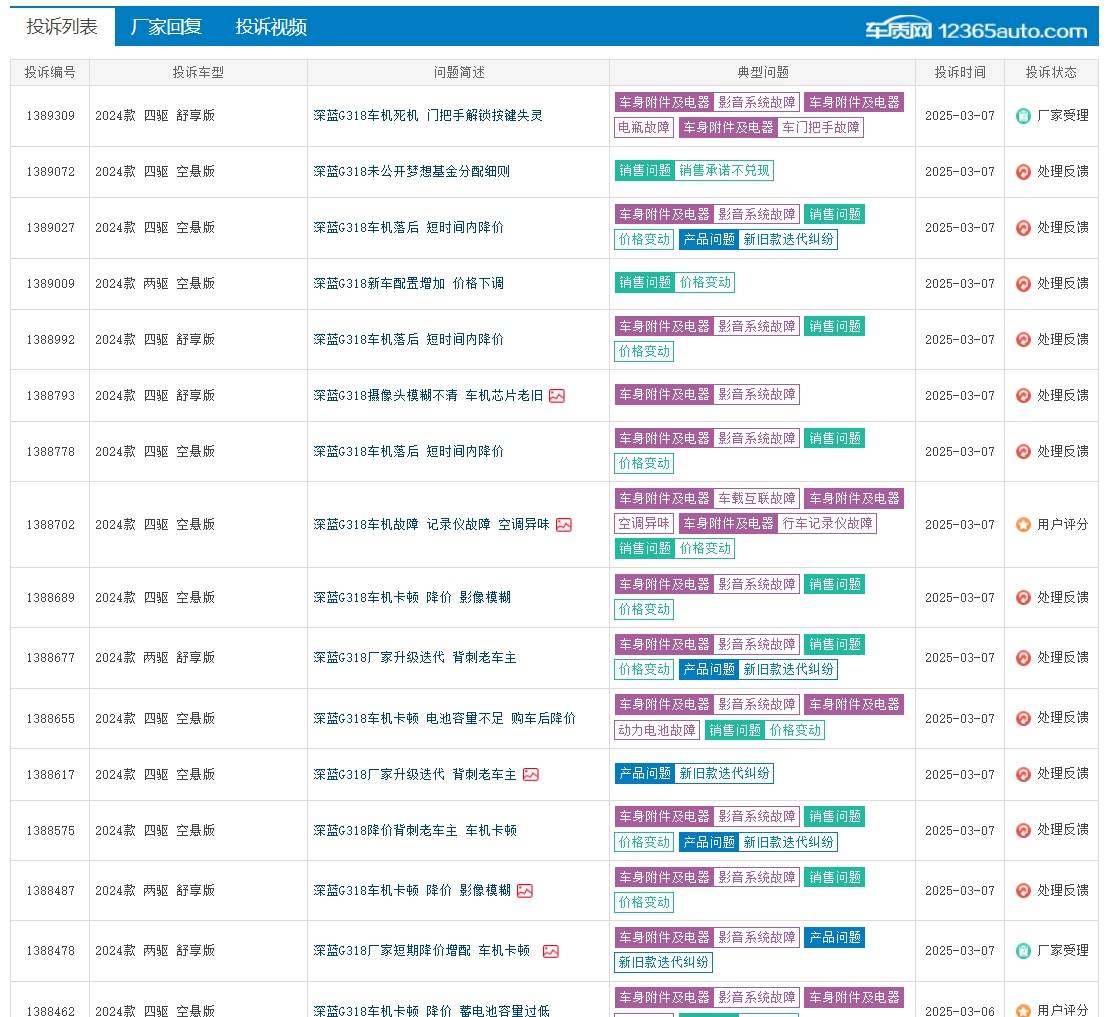Open the 车质网 12365auto.com logo

click(976, 30)
